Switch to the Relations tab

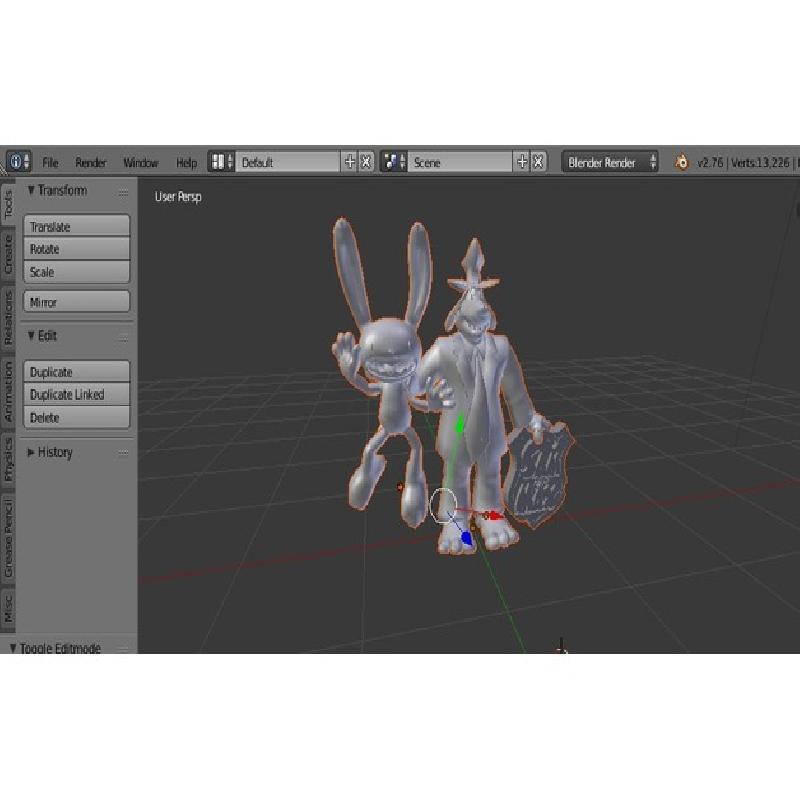tap(8, 319)
